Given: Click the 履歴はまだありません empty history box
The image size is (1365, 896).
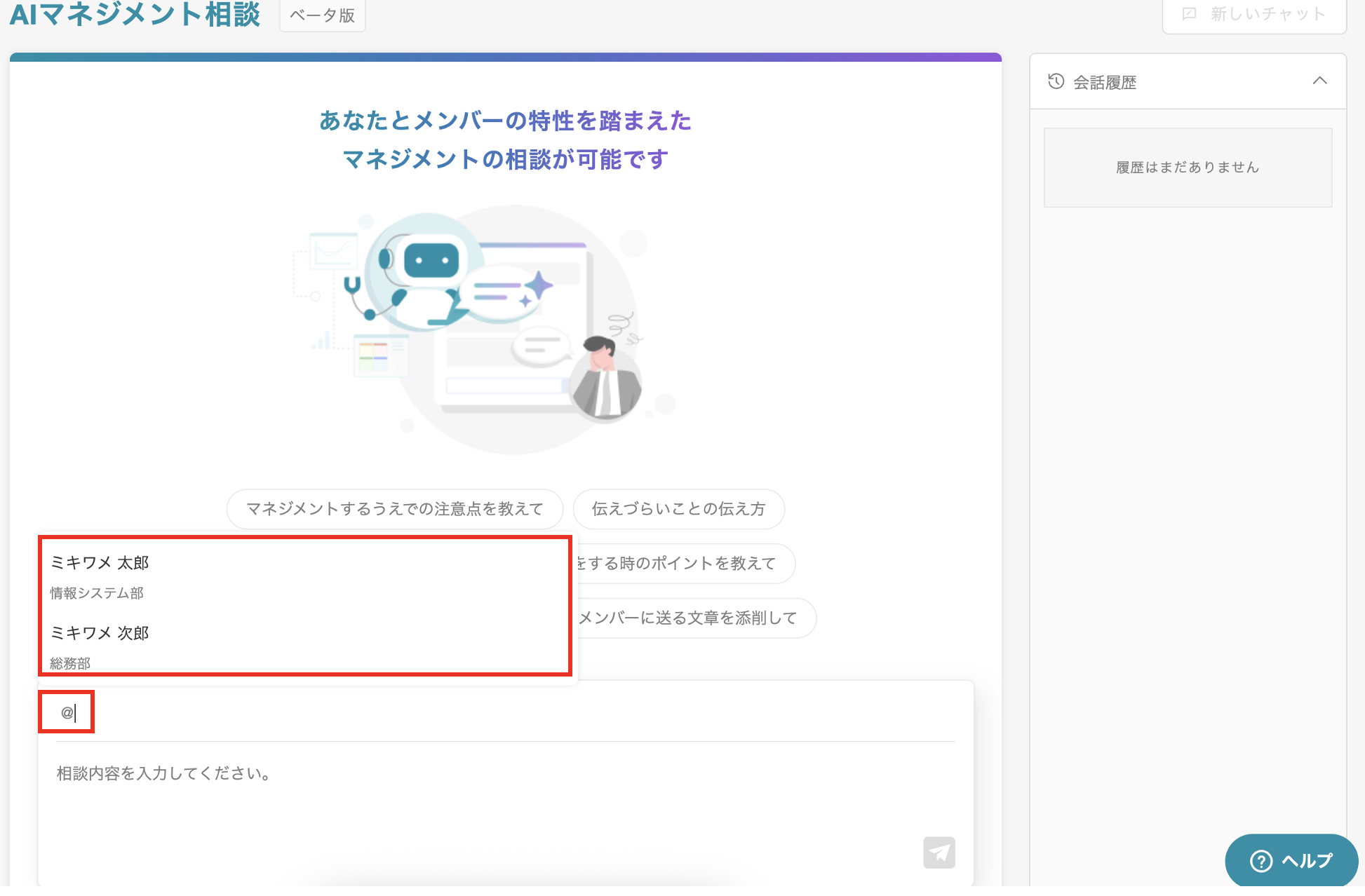Looking at the screenshot, I should point(1187,168).
